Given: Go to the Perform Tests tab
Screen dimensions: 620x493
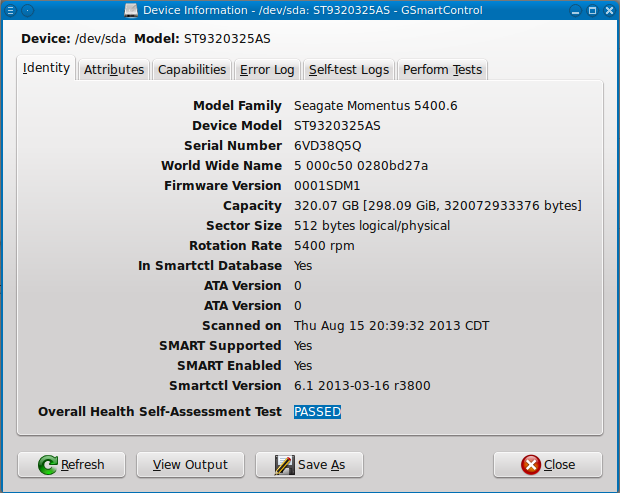Looking at the screenshot, I should click(442, 70).
